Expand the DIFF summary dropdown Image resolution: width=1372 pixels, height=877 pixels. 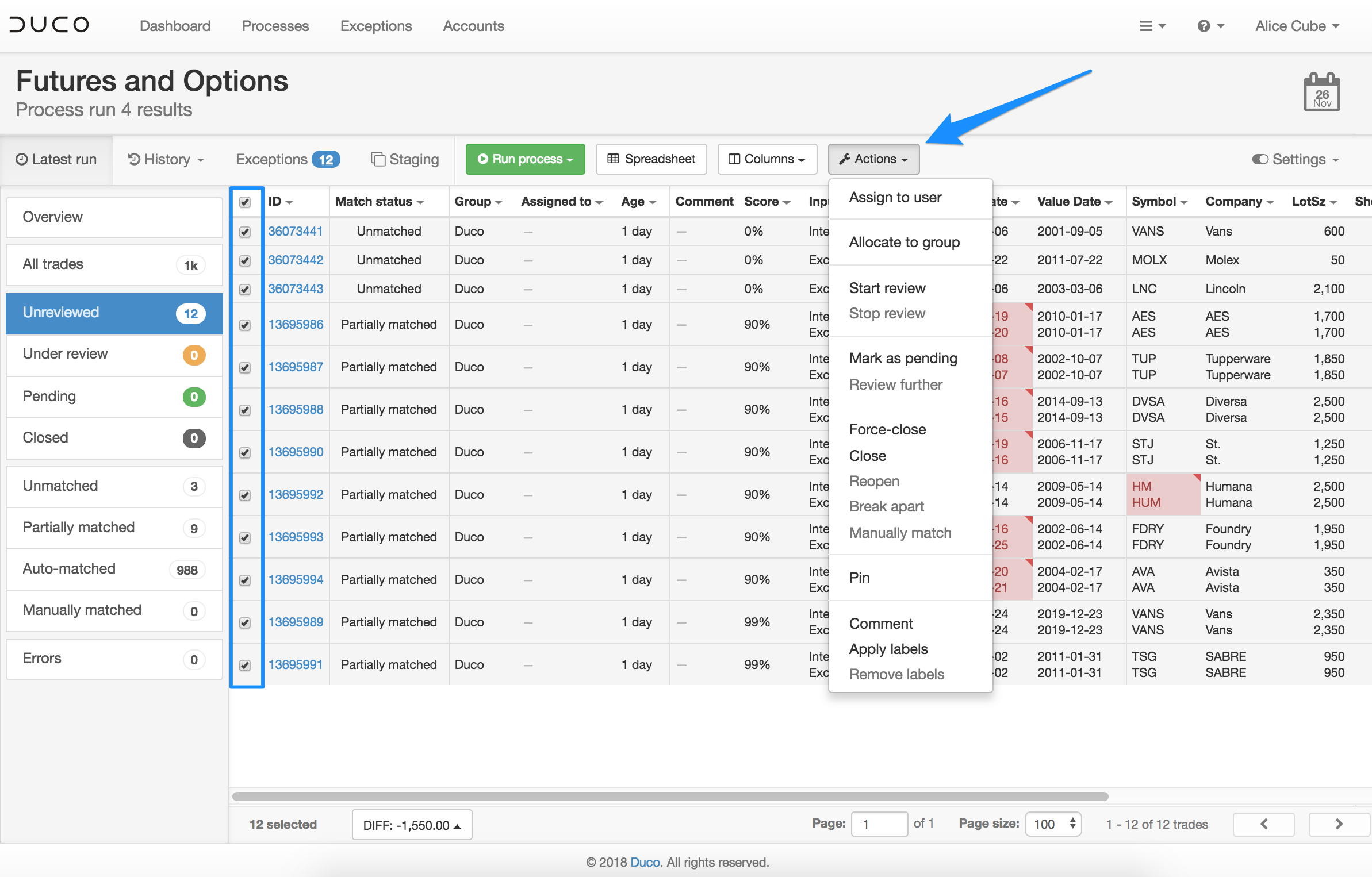tap(412, 825)
